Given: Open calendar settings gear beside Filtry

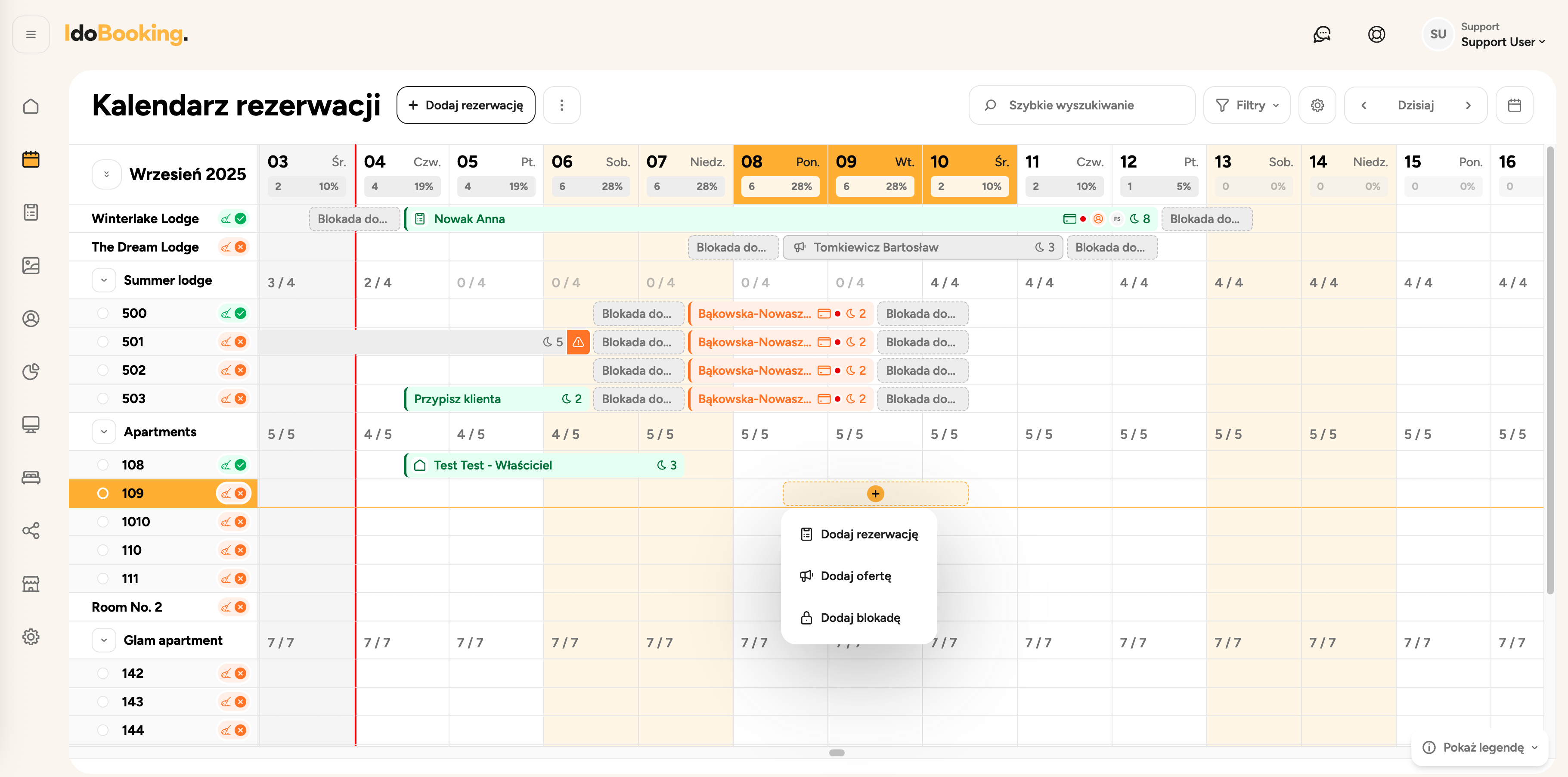Looking at the screenshot, I should tap(1317, 106).
